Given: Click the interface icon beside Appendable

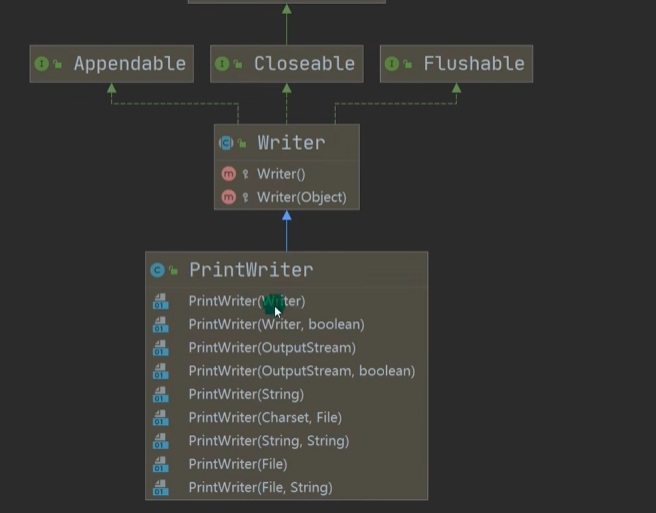Looking at the screenshot, I should [x=42, y=64].
